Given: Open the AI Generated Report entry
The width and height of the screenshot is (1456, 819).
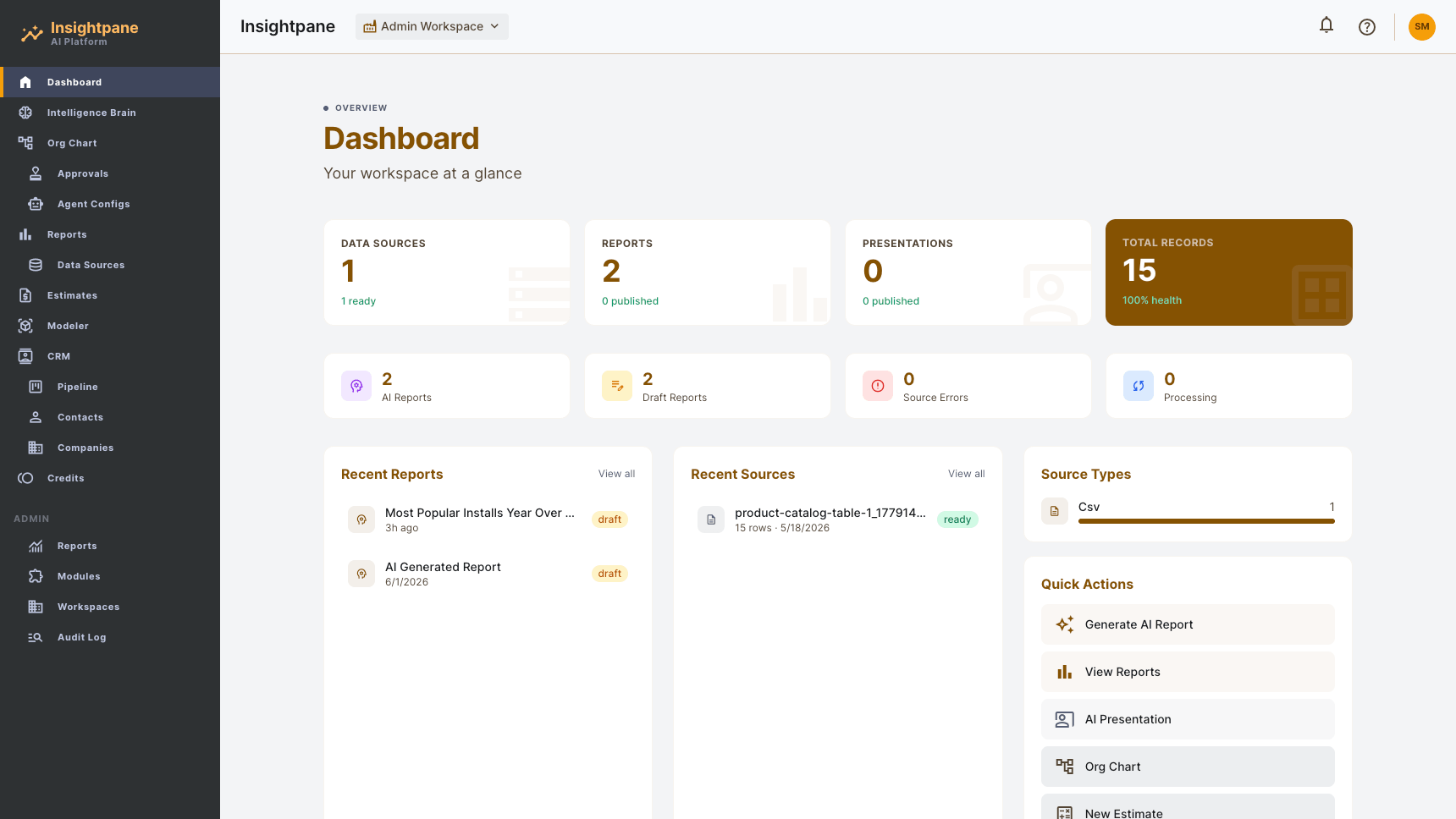Looking at the screenshot, I should [488, 574].
